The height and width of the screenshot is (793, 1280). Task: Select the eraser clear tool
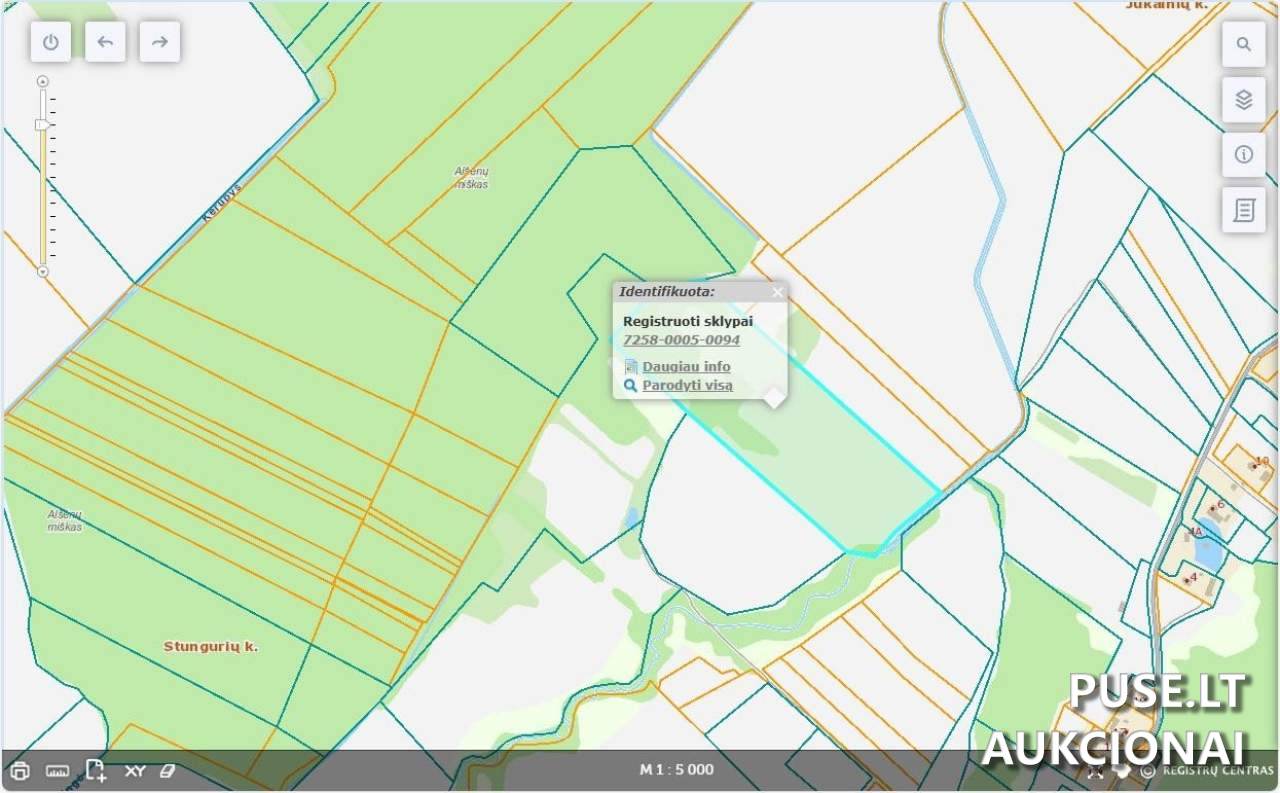click(x=168, y=771)
